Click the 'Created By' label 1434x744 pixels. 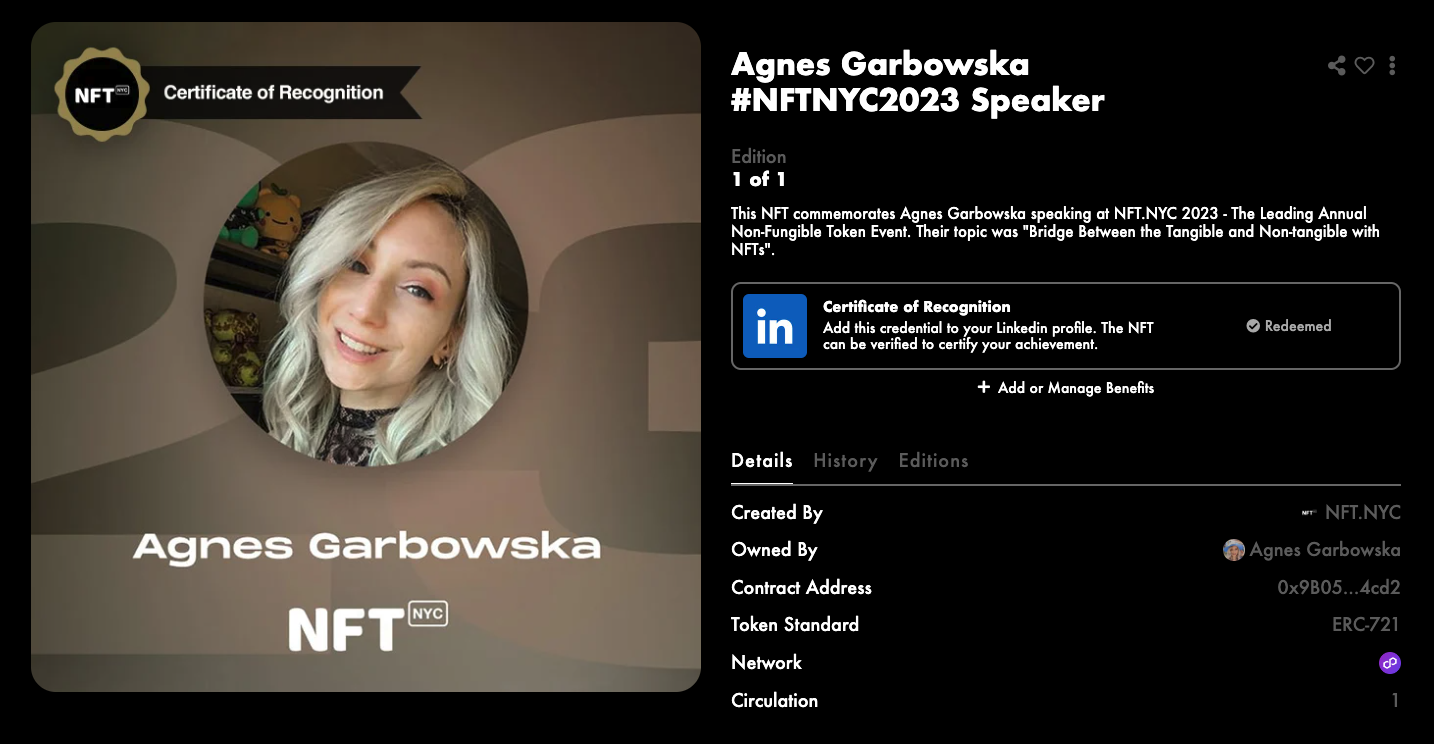click(777, 513)
